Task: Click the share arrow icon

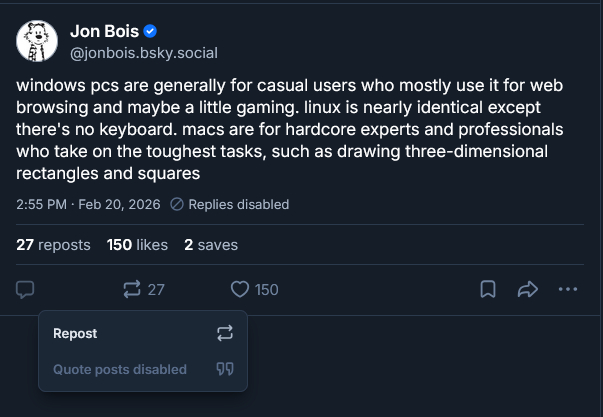Action: click(x=527, y=289)
